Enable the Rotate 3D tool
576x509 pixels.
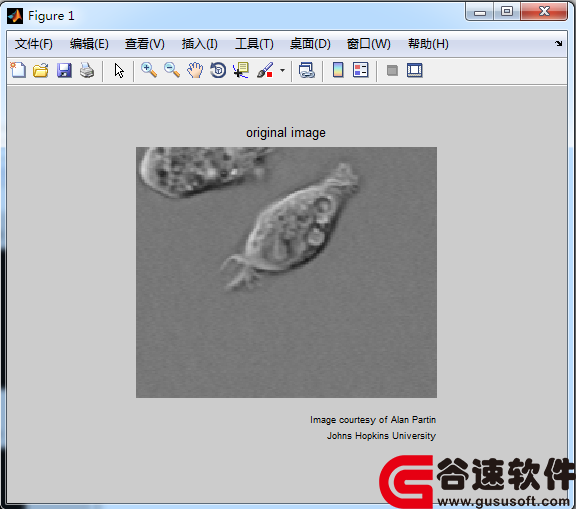(218, 70)
